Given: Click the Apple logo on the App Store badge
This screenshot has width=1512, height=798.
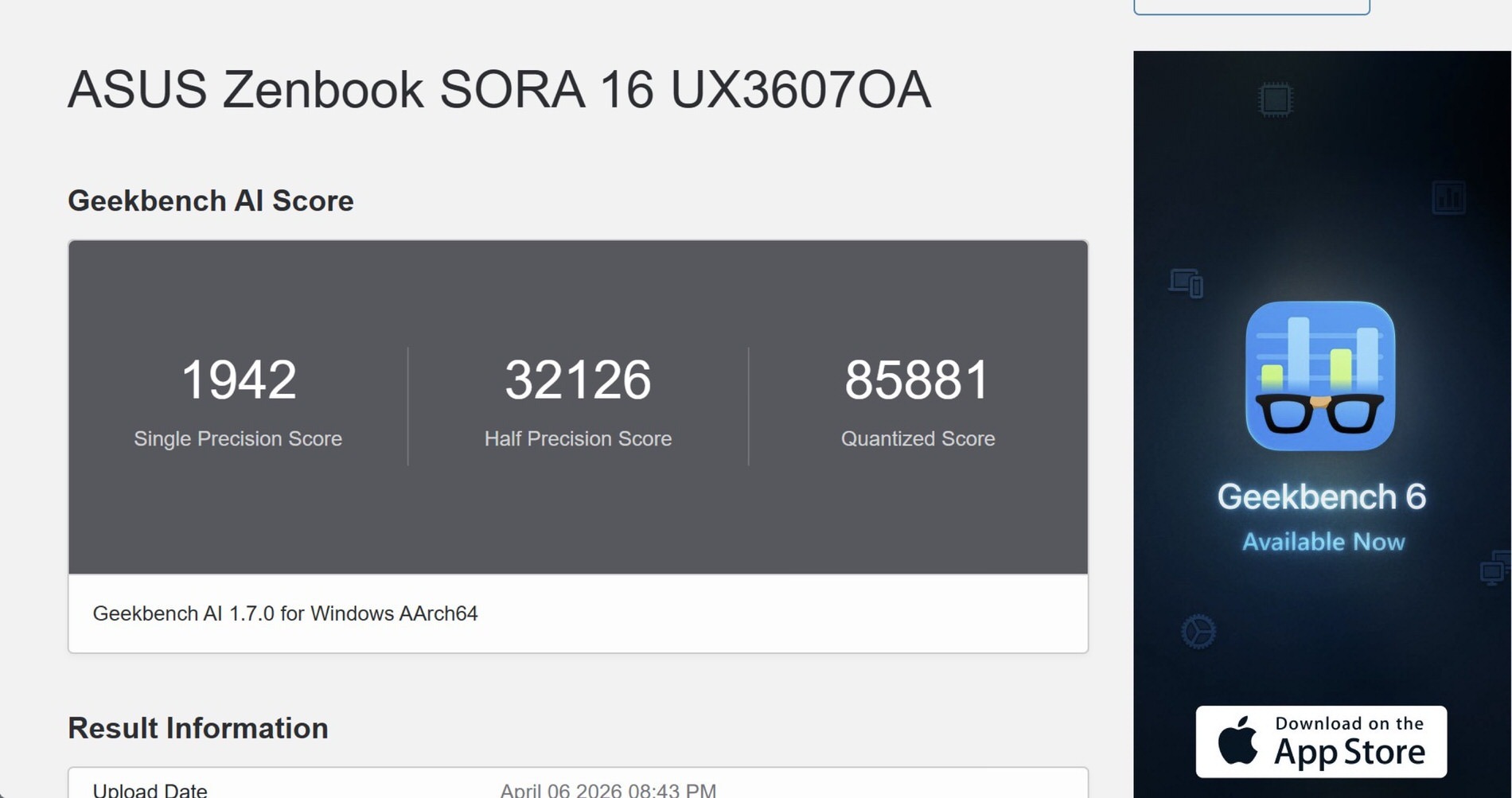Looking at the screenshot, I should (x=1238, y=741).
